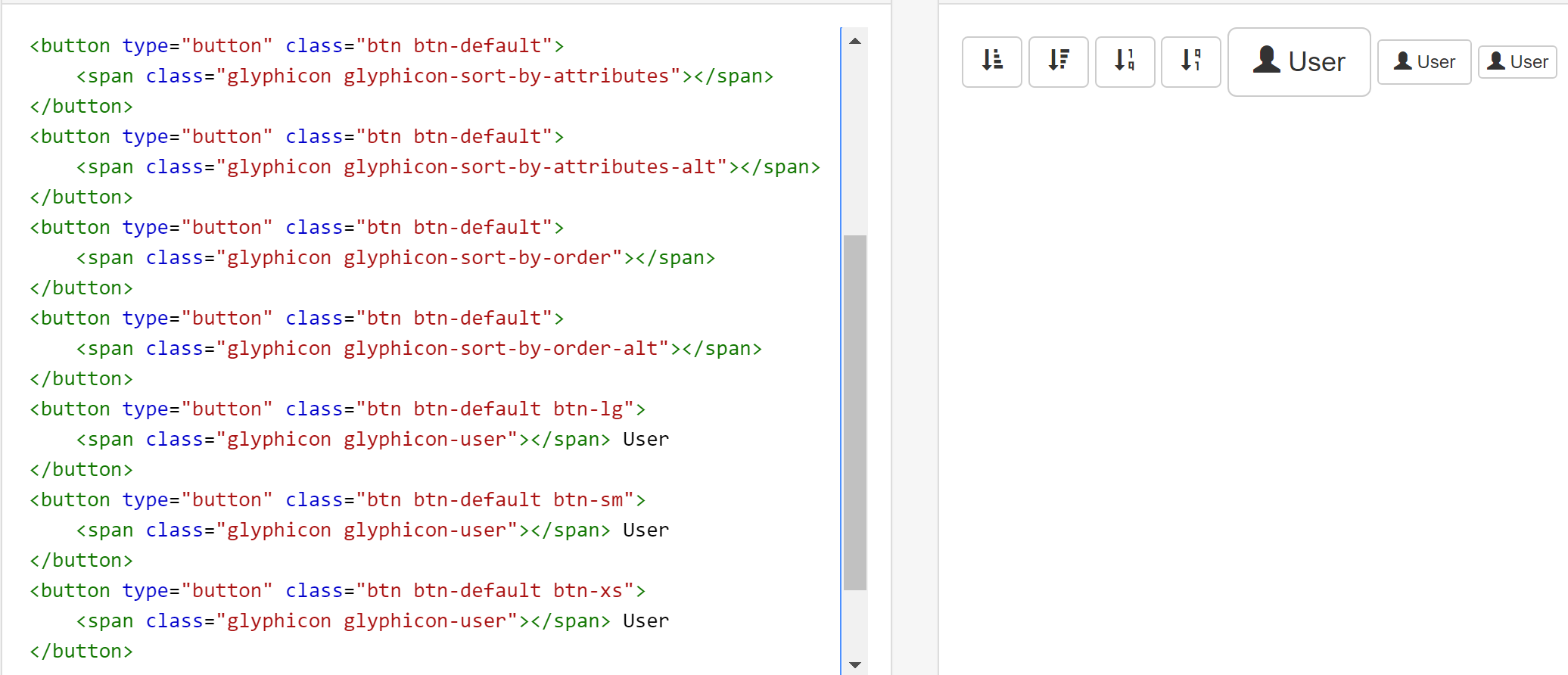Click the sort-by-order icon button
Image resolution: width=1568 pixels, height=675 pixels.
[x=1125, y=61]
